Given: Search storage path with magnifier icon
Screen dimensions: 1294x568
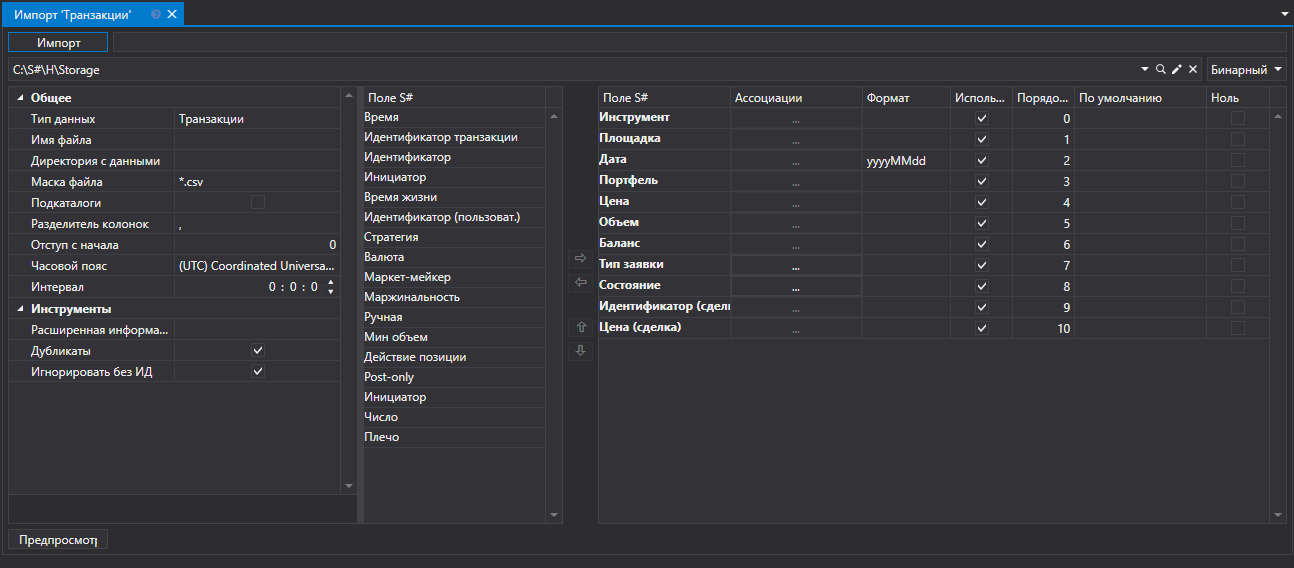Looking at the screenshot, I should point(1160,70).
